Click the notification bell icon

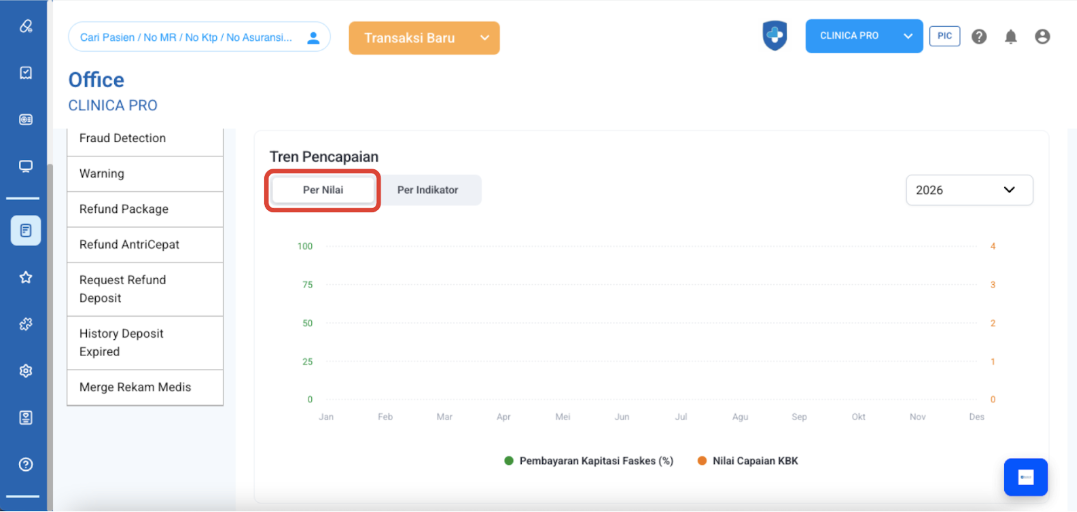coord(1011,37)
